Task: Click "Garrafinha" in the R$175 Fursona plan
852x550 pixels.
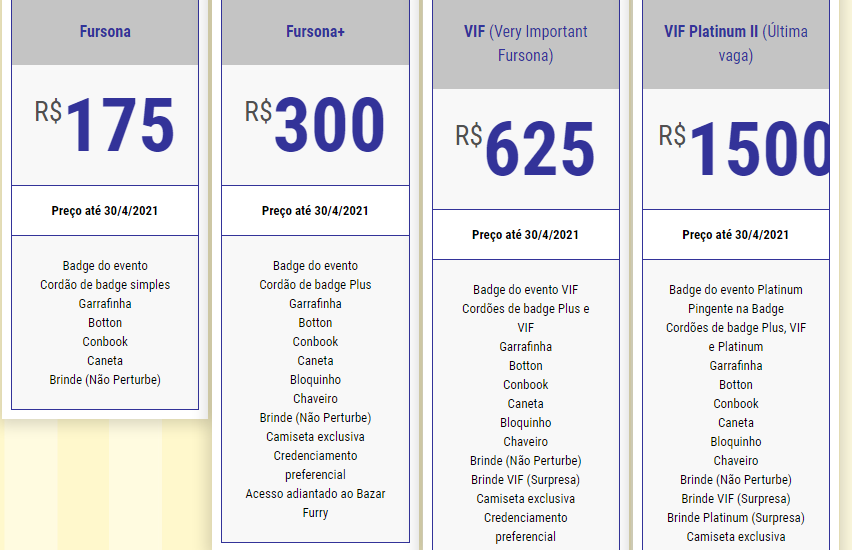Action: [x=105, y=304]
